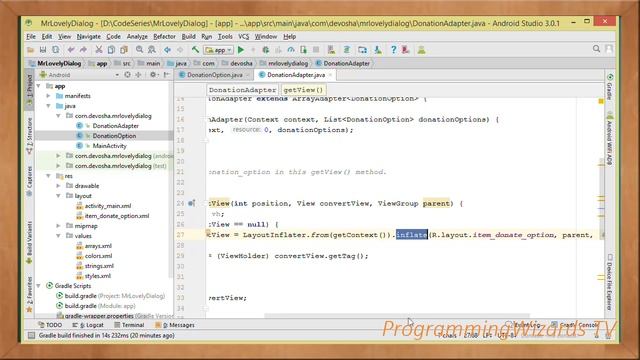Collapse the app module tree node
Image resolution: width=640 pixels, height=360 pixels.
pyautogui.click(x=39, y=86)
